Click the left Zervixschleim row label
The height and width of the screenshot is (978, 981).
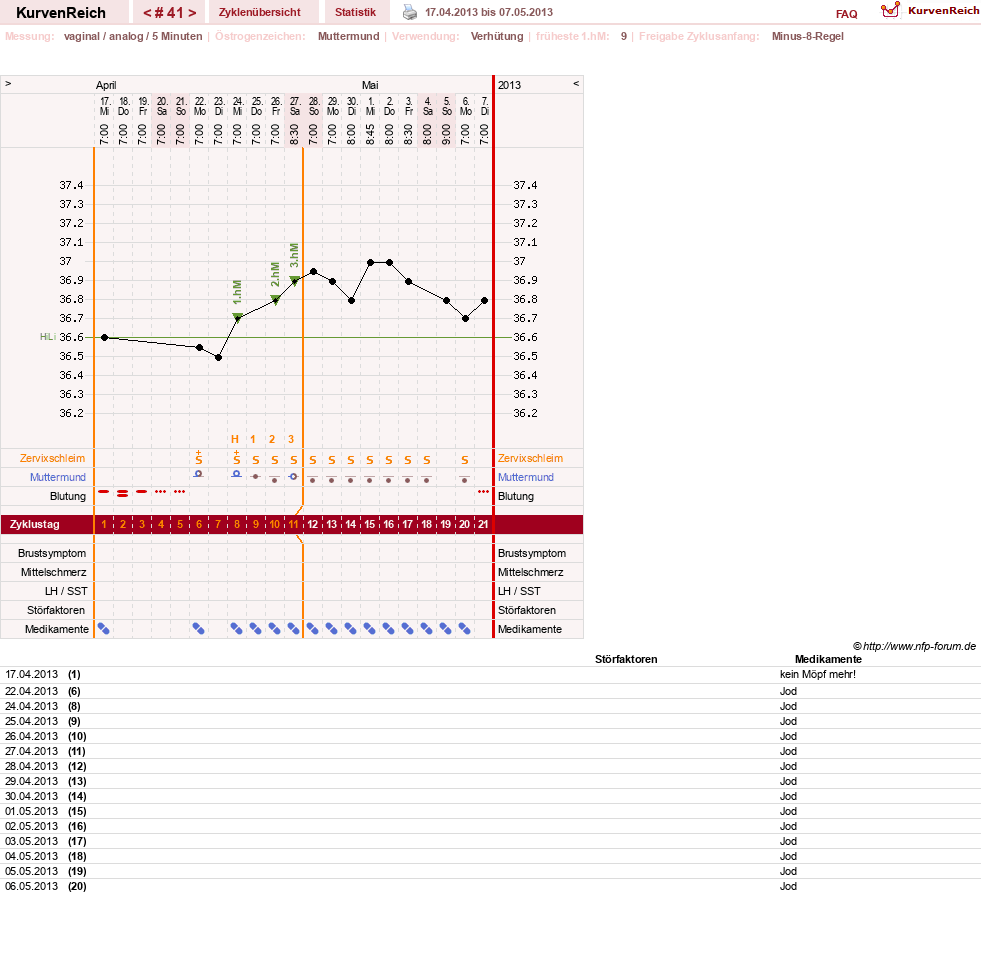[53, 458]
